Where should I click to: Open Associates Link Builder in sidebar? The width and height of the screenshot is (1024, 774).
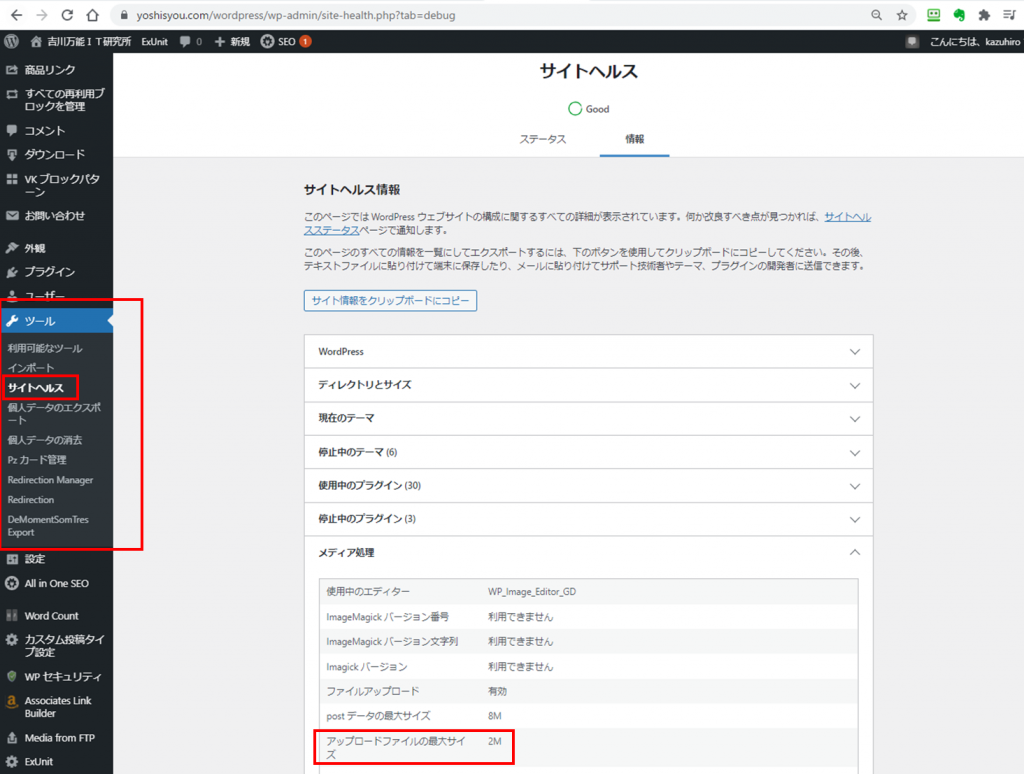[x=57, y=707]
